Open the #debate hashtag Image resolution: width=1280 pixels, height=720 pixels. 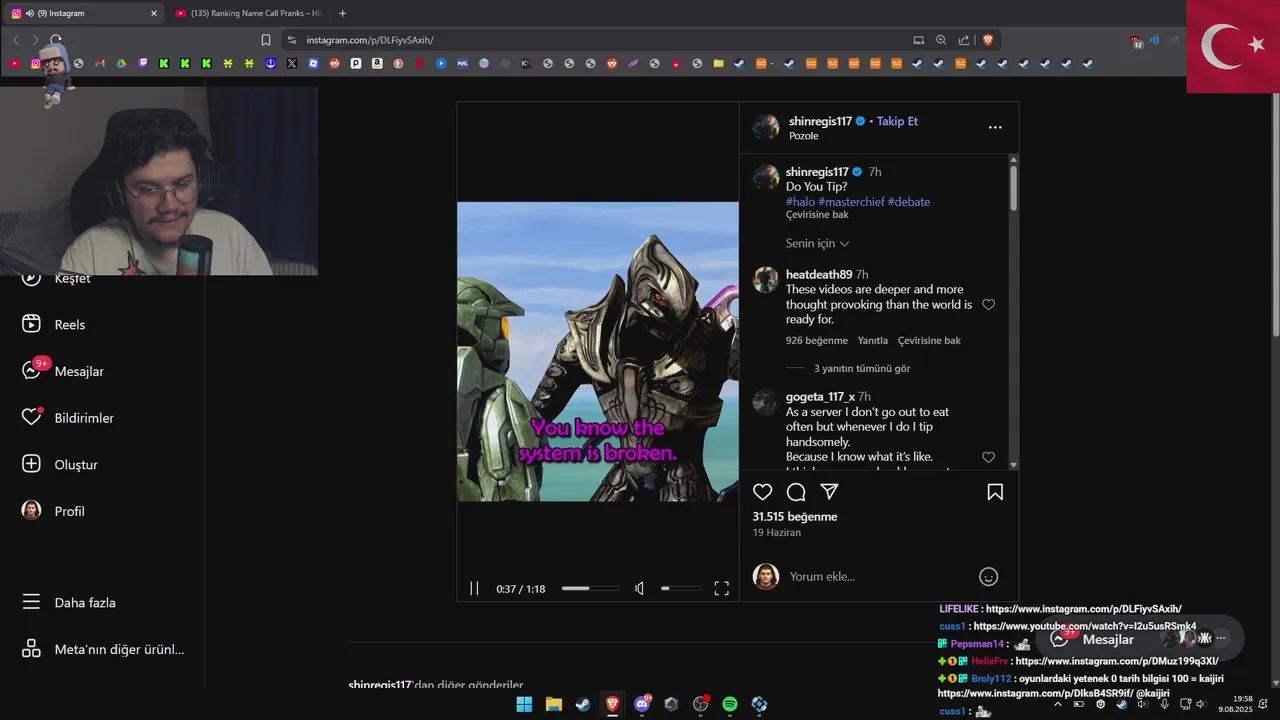[x=908, y=202]
